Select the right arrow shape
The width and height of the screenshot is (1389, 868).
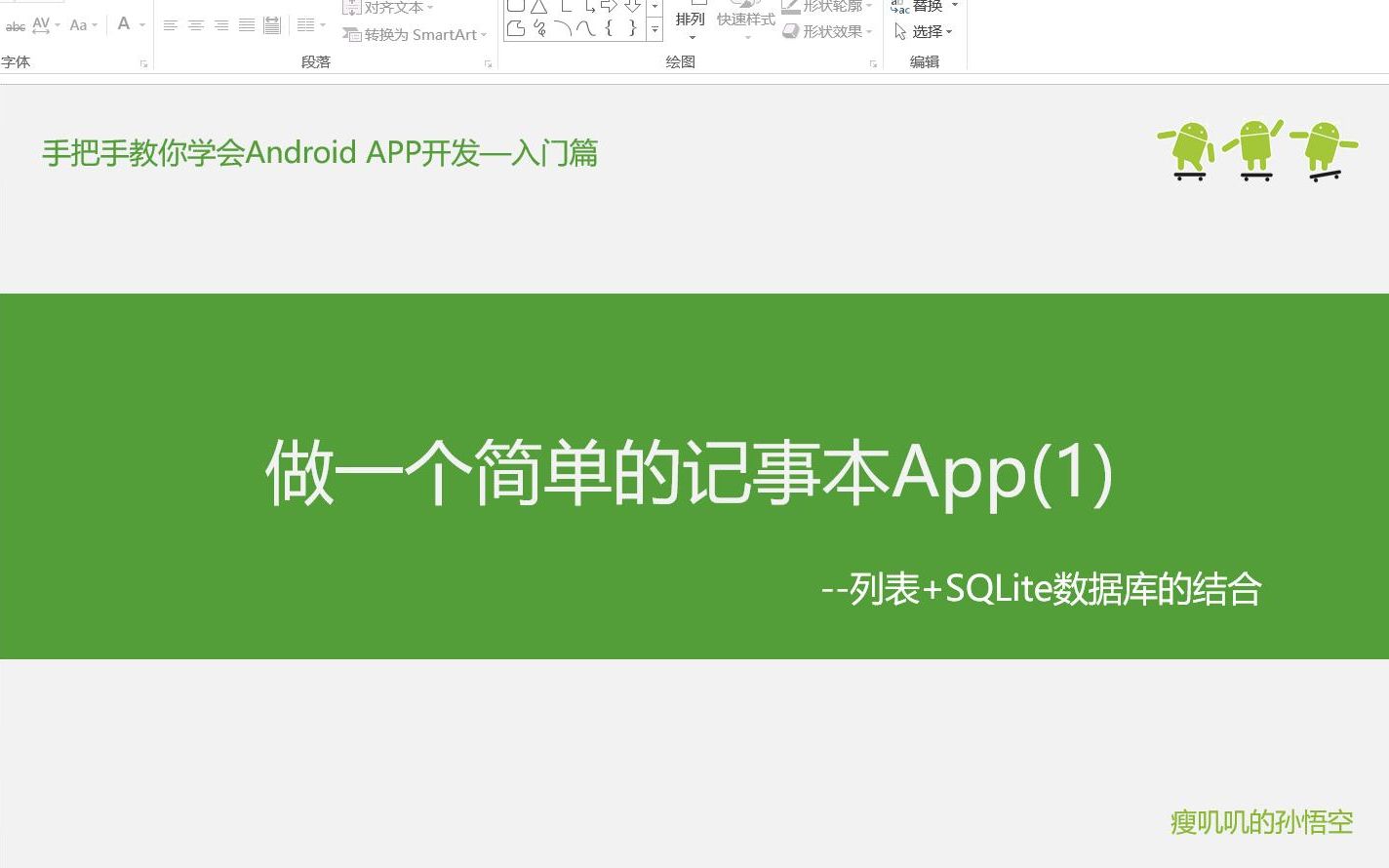(x=610, y=6)
